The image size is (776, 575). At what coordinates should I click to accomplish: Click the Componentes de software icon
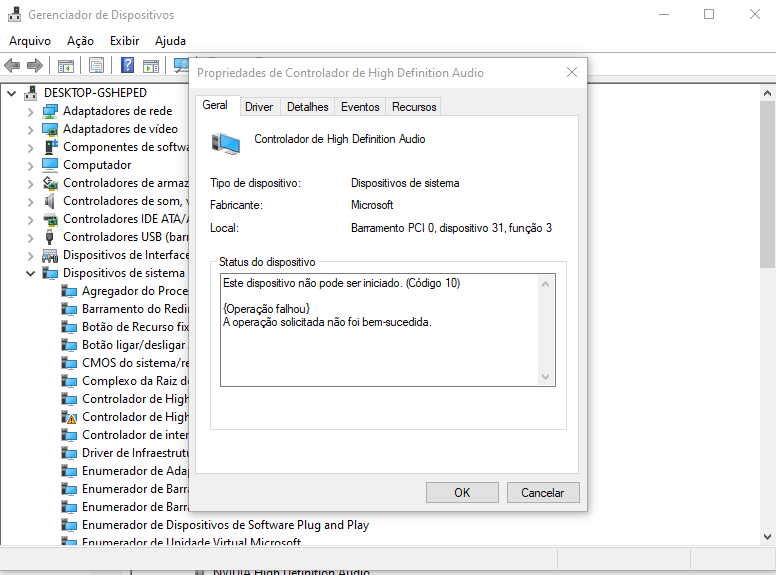51,147
